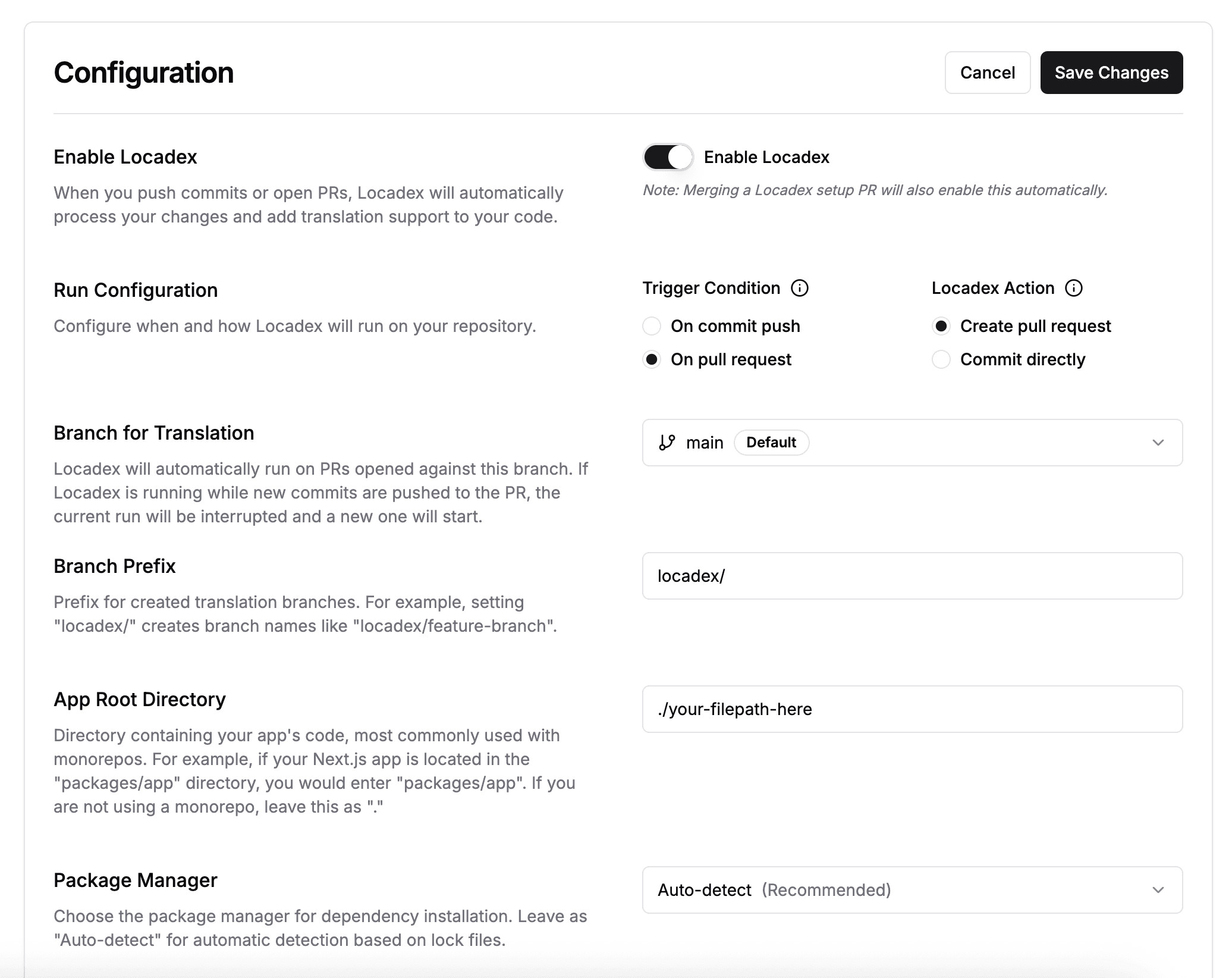Screen dimensions: 1232x978
Task: Click the Cancel button
Action: coord(987,72)
